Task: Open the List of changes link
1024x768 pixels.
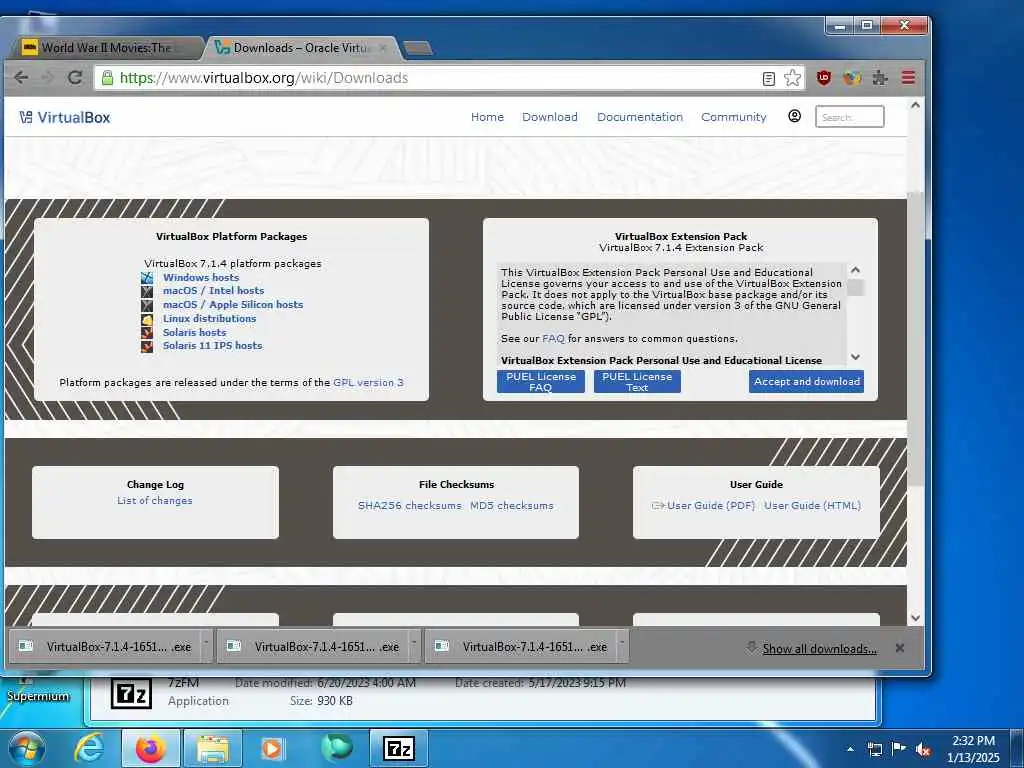Action: [155, 501]
